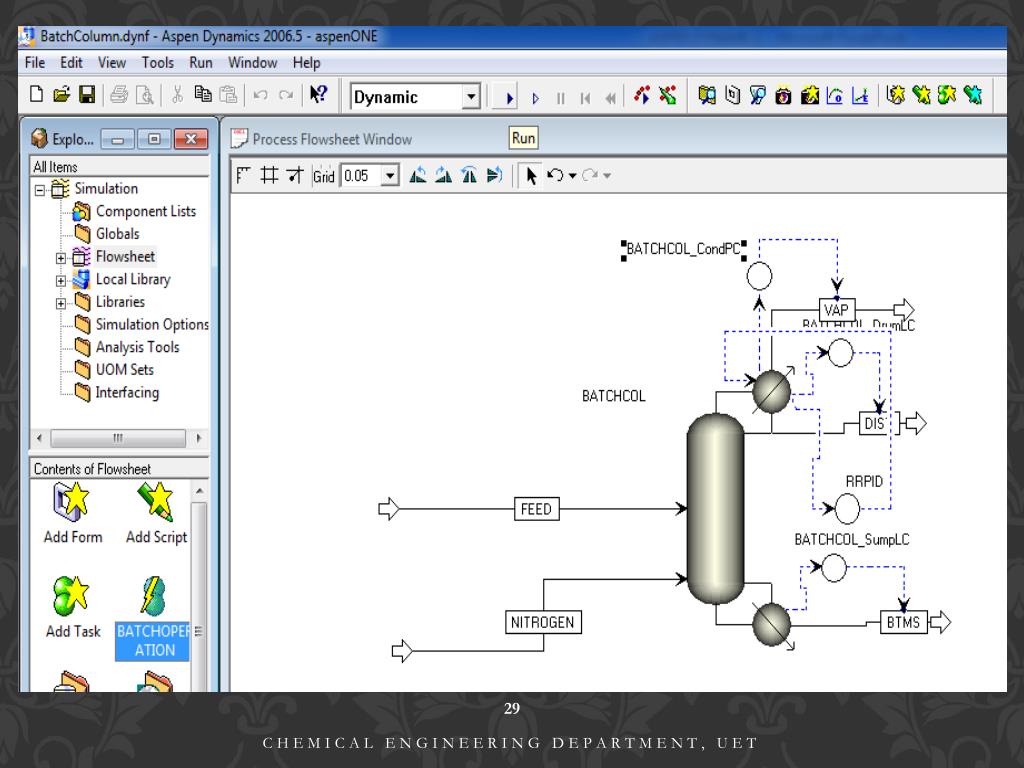The height and width of the screenshot is (768, 1024).
Task: Select the FEED stream label
Action: click(537, 509)
